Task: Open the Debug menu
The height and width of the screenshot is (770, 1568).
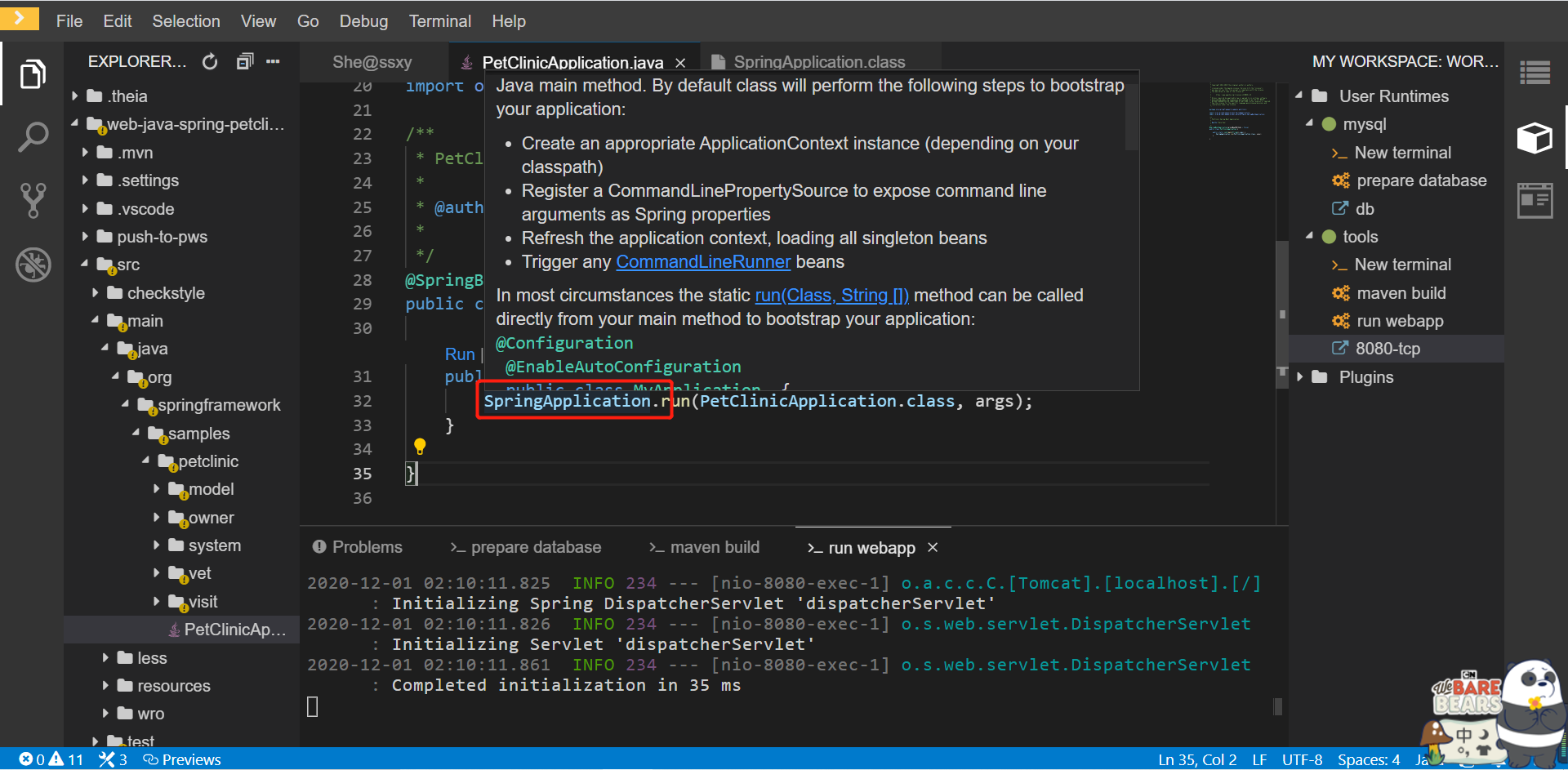Action: click(363, 21)
